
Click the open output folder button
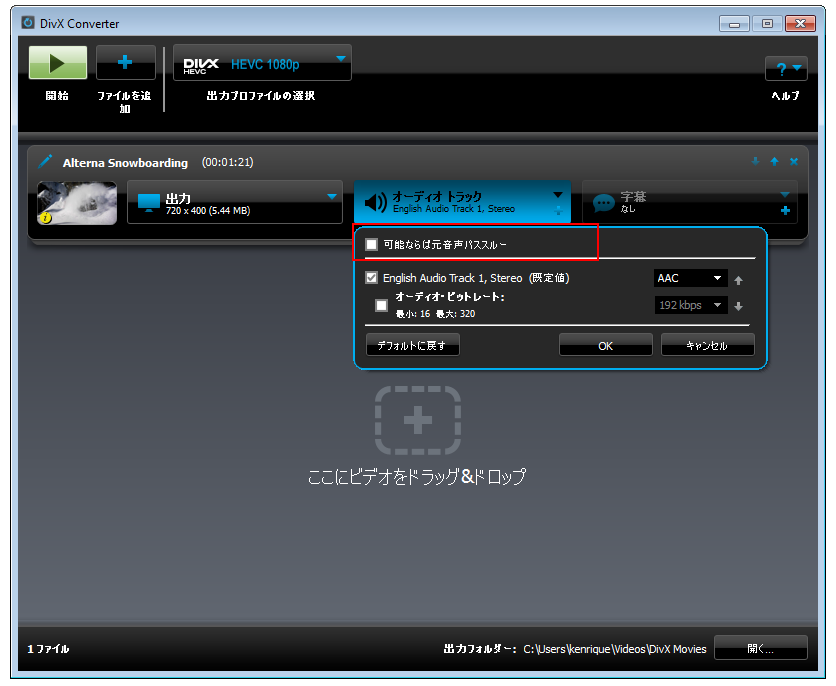tap(761, 648)
